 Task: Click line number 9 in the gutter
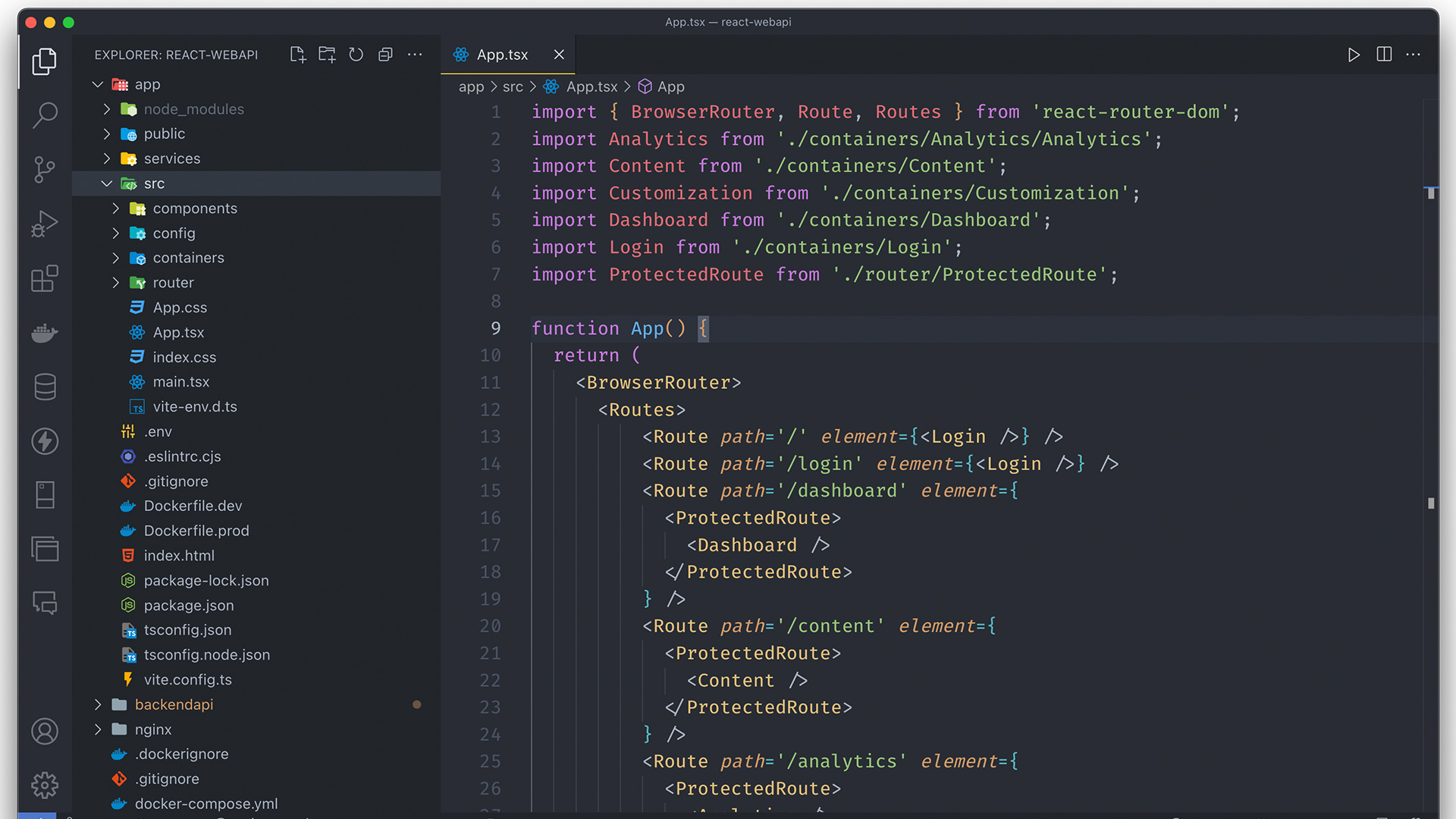tap(495, 328)
